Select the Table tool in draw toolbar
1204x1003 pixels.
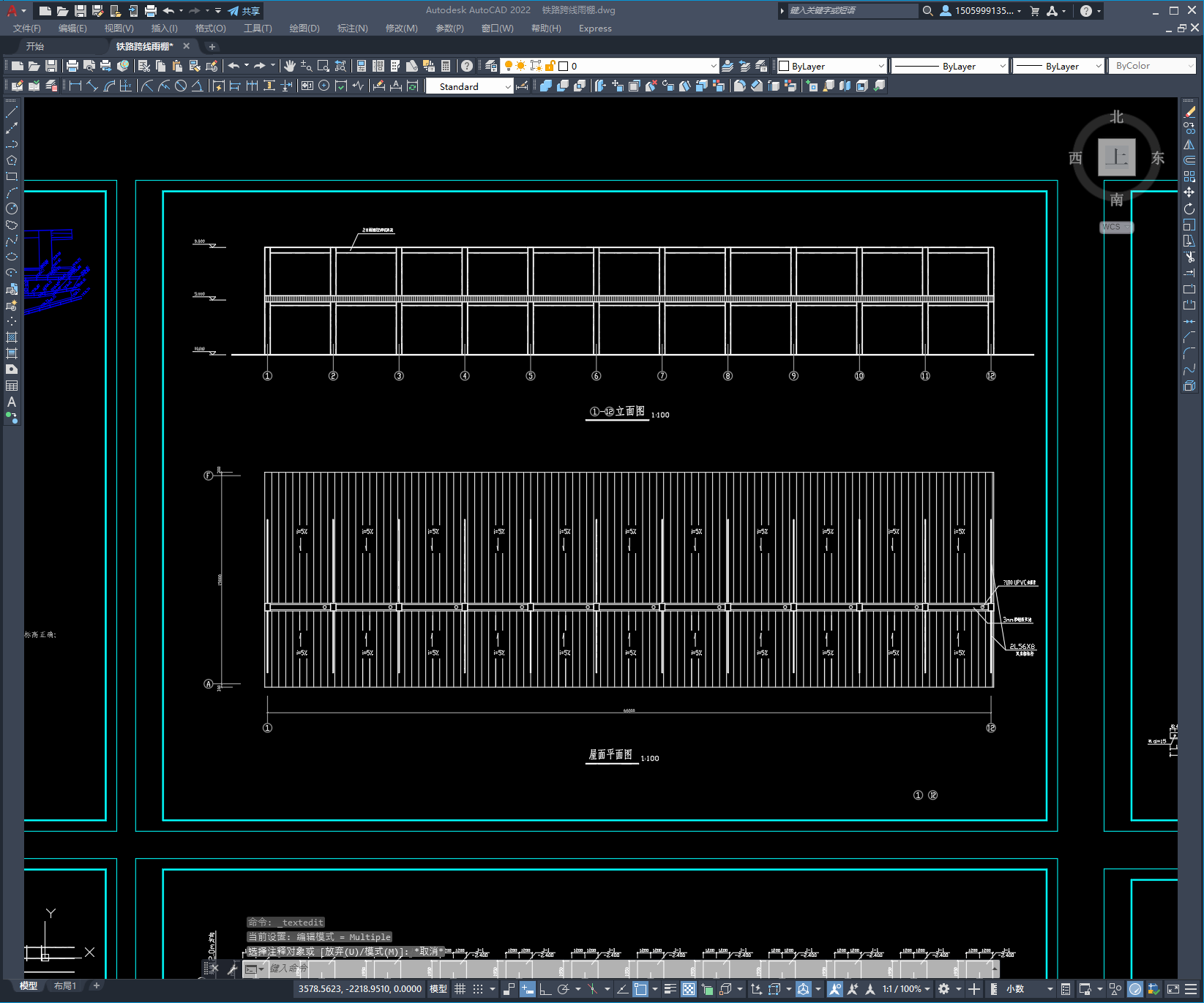pyautogui.click(x=12, y=386)
